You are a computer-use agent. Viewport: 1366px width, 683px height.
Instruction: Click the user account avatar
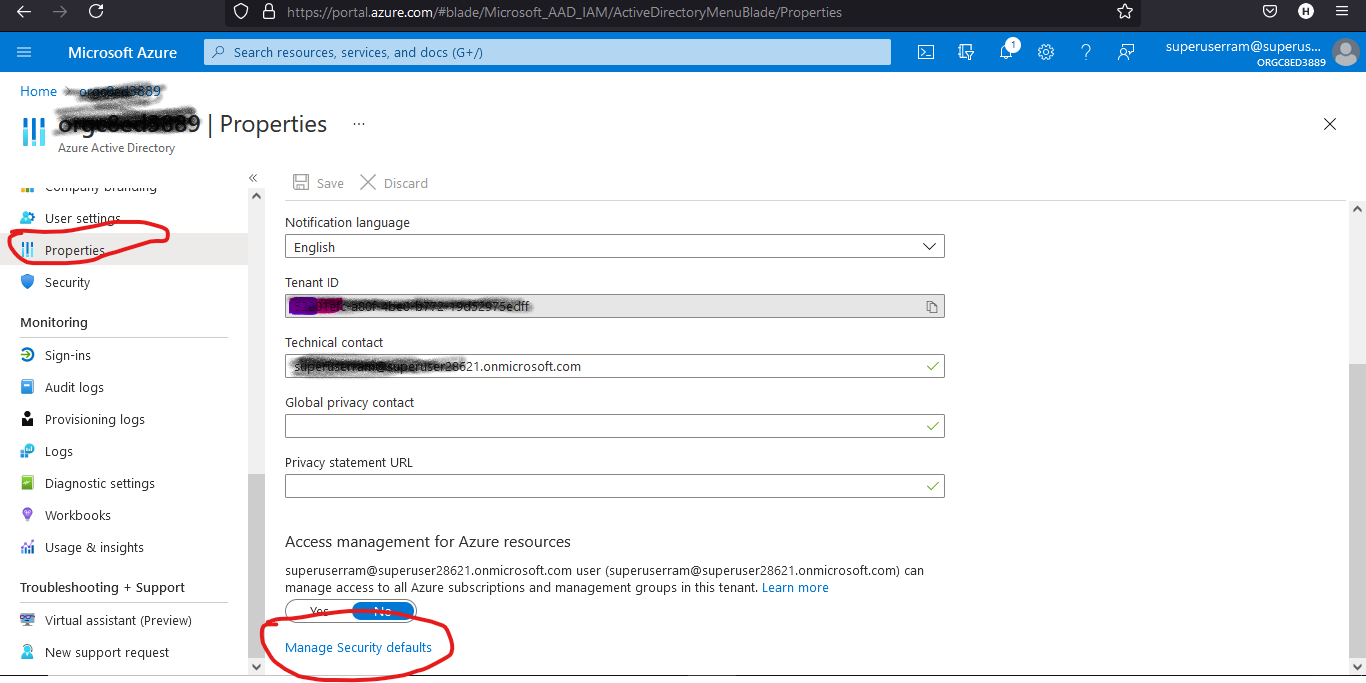(1345, 52)
